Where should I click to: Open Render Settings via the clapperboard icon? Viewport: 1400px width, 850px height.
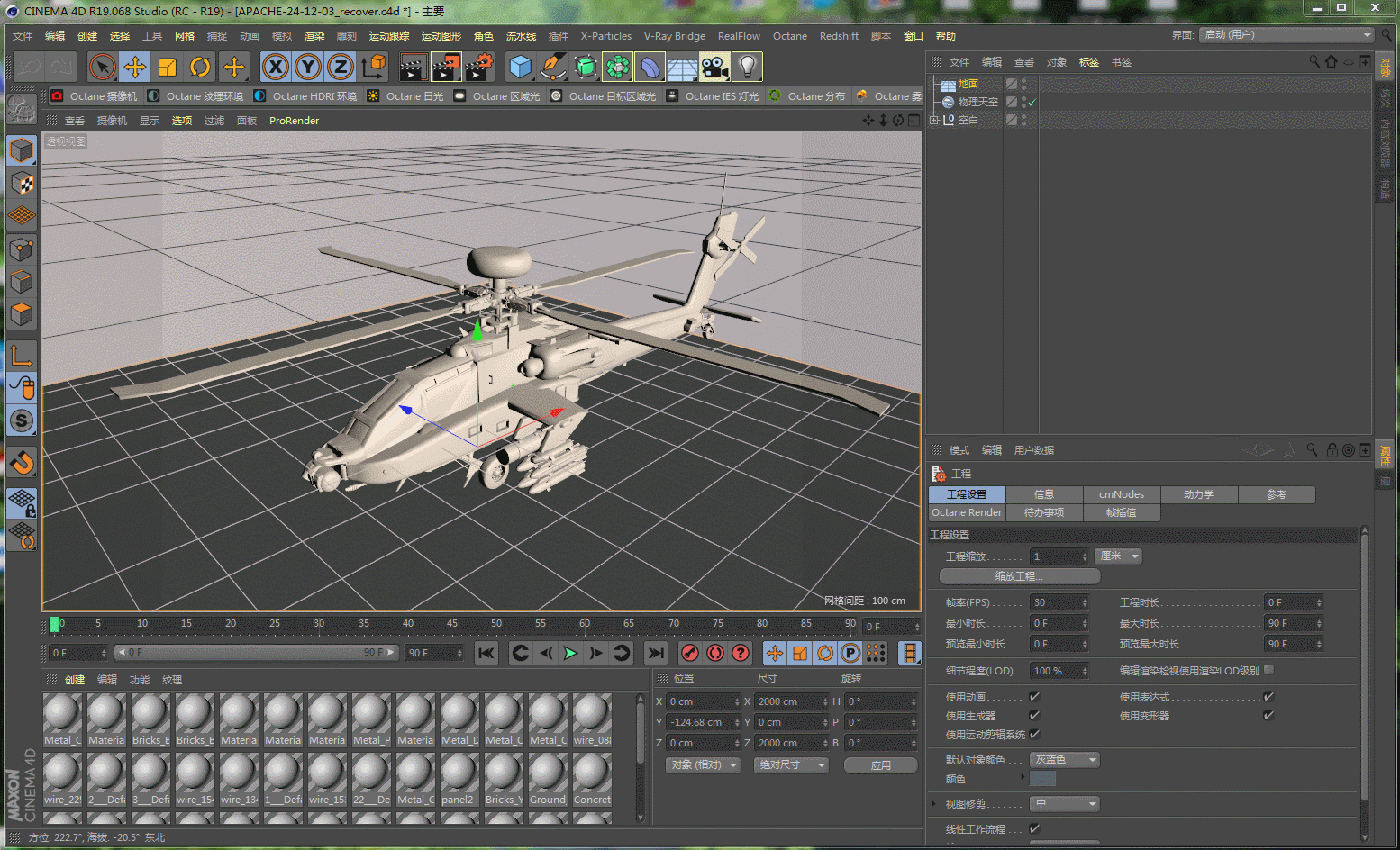[480, 66]
